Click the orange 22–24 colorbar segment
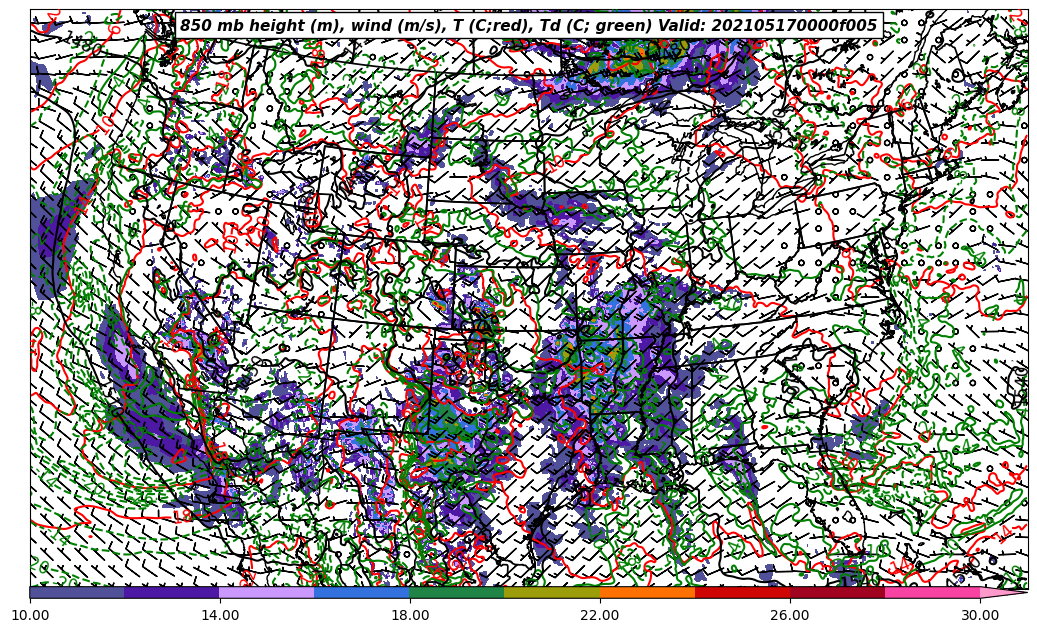 (x=647, y=592)
